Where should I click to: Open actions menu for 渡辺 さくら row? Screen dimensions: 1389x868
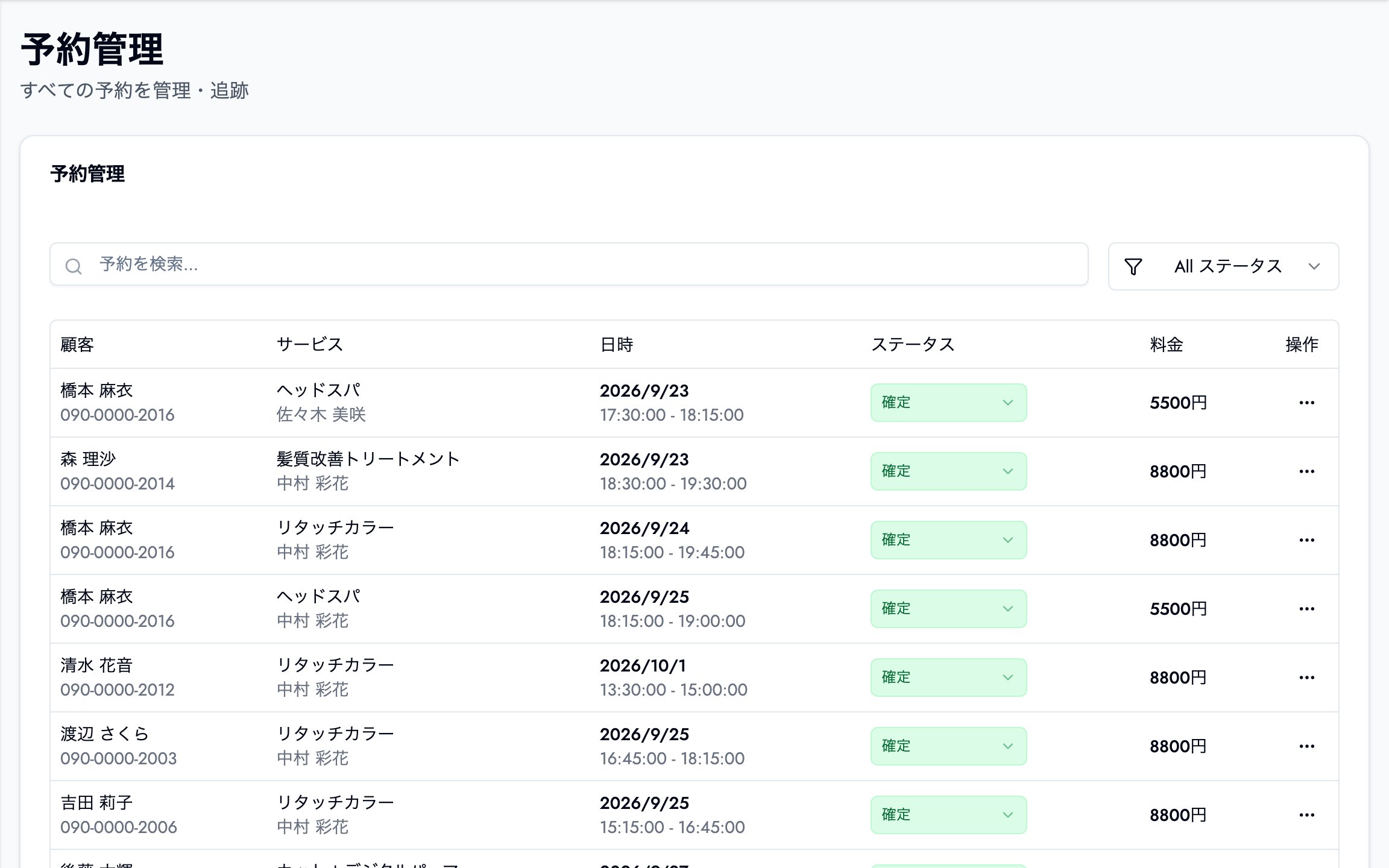pos(1306,746)
